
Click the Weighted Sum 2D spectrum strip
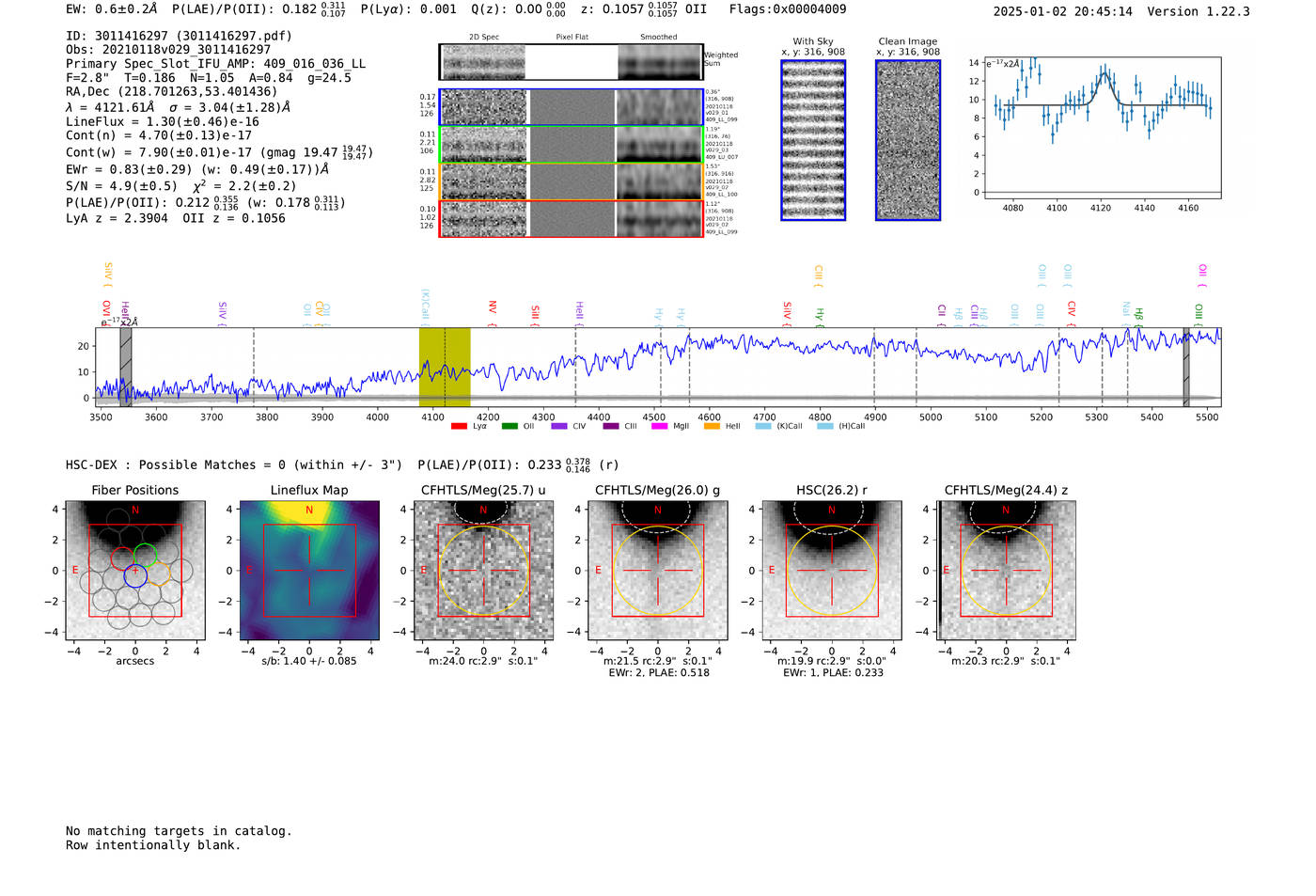[572, 62]
